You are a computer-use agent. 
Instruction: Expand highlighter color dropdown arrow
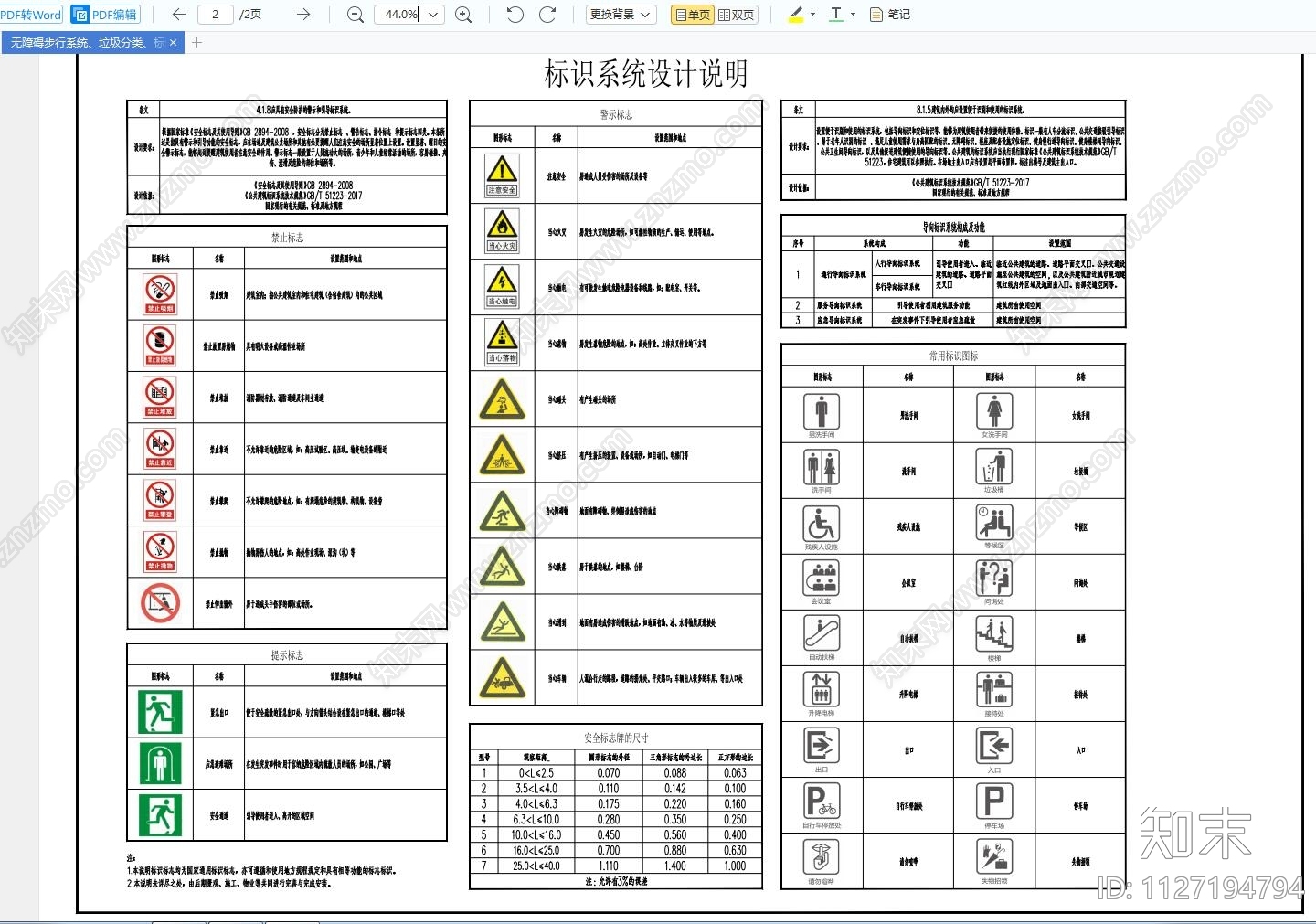[812, 15]
